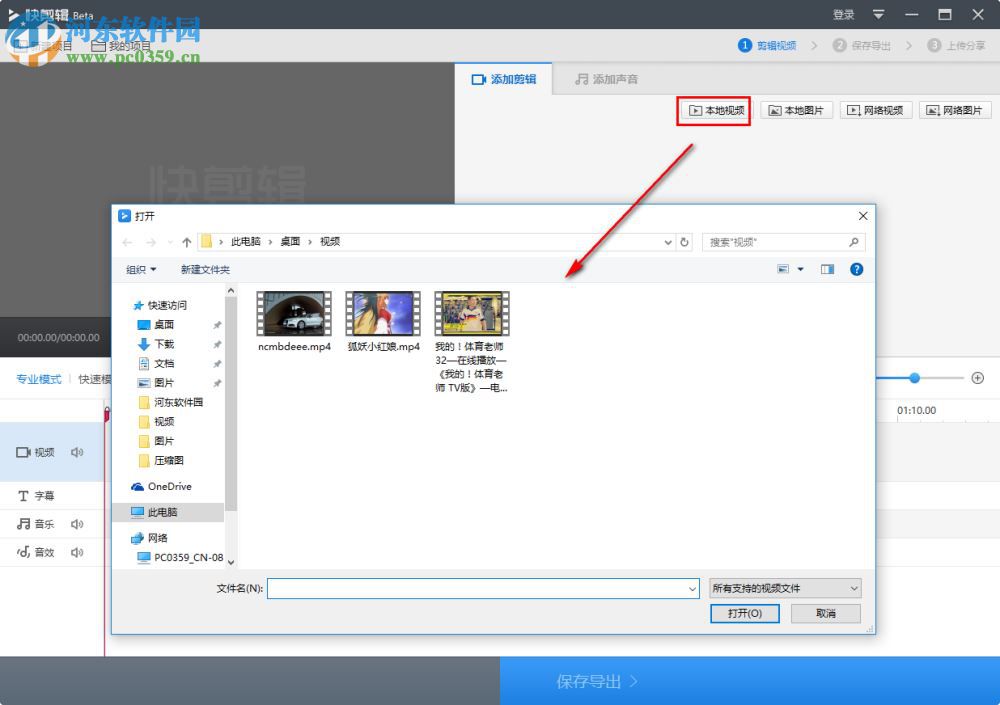Click the timeline zoom slider handle

coord(915,378)
